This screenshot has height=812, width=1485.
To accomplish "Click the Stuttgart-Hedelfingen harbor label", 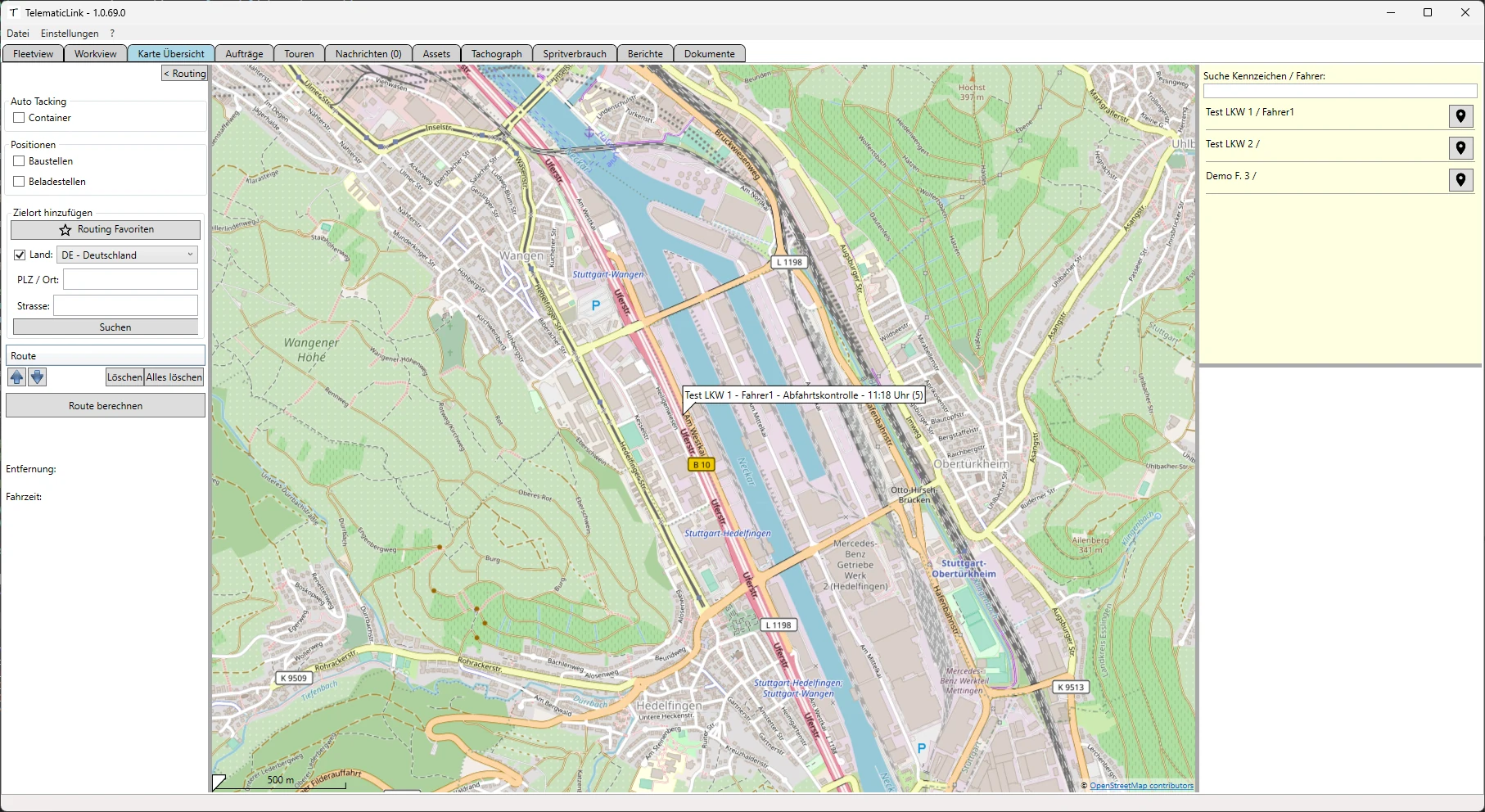I will 728,533.
